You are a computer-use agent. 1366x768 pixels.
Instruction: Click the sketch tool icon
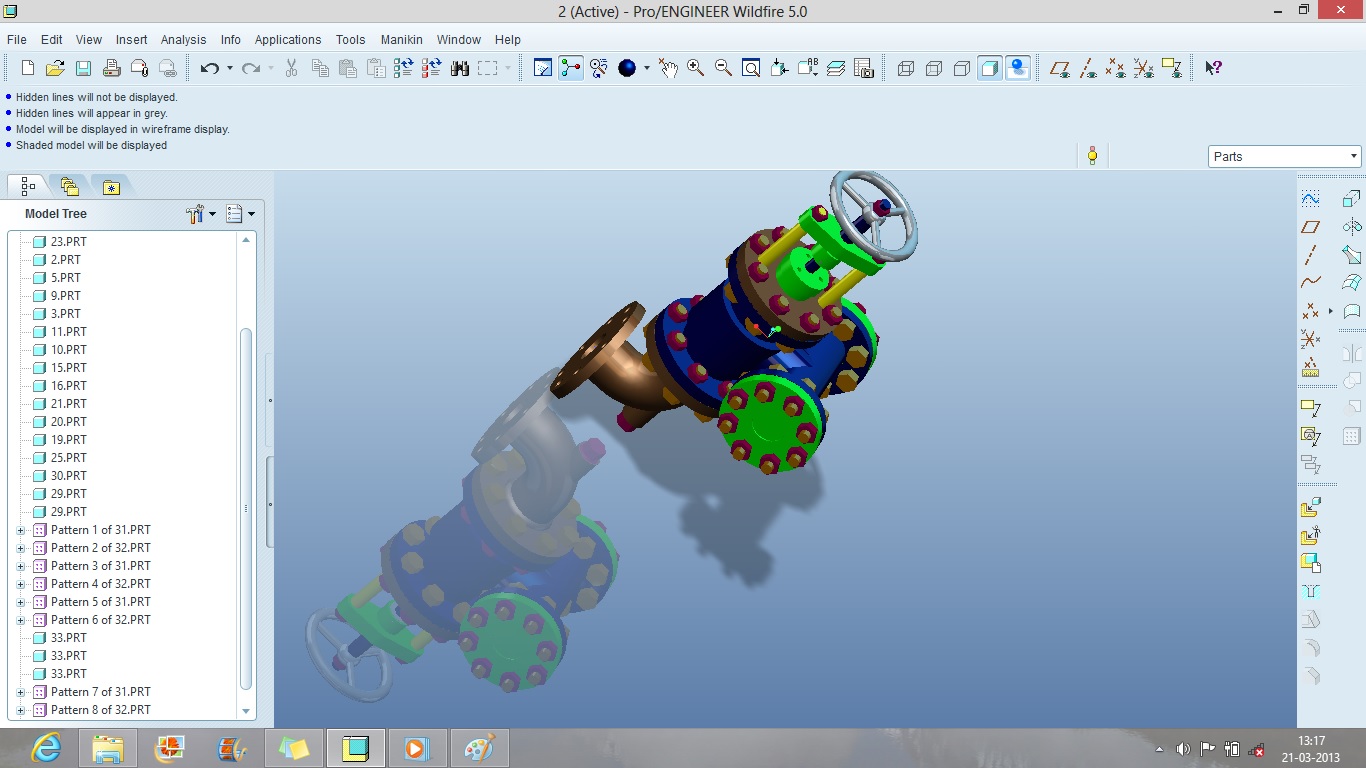1311,199
